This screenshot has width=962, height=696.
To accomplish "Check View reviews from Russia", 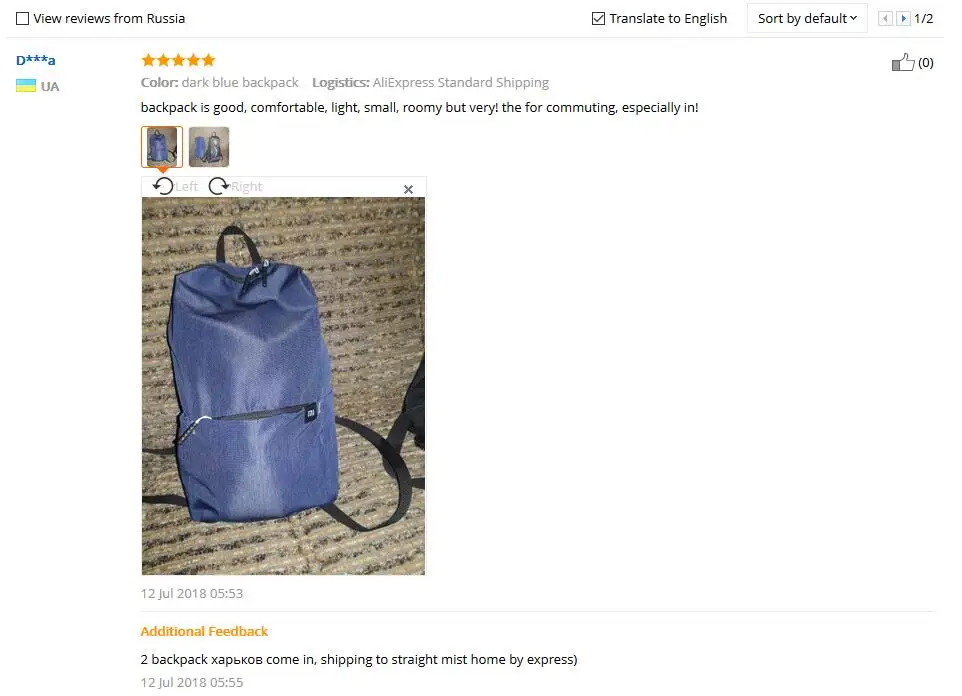I will [x=23, y=18].
